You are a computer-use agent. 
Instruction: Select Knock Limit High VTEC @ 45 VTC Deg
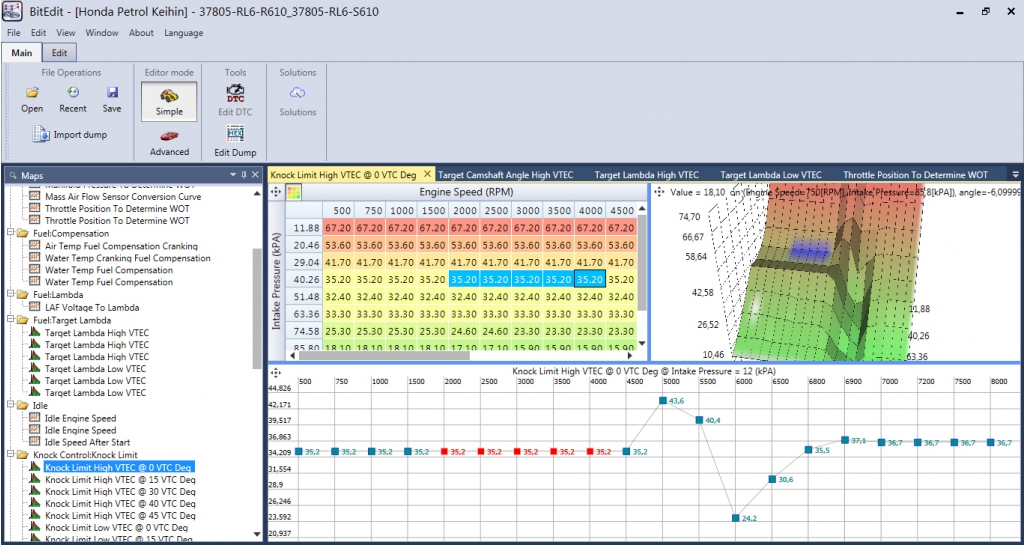[120, 516]
